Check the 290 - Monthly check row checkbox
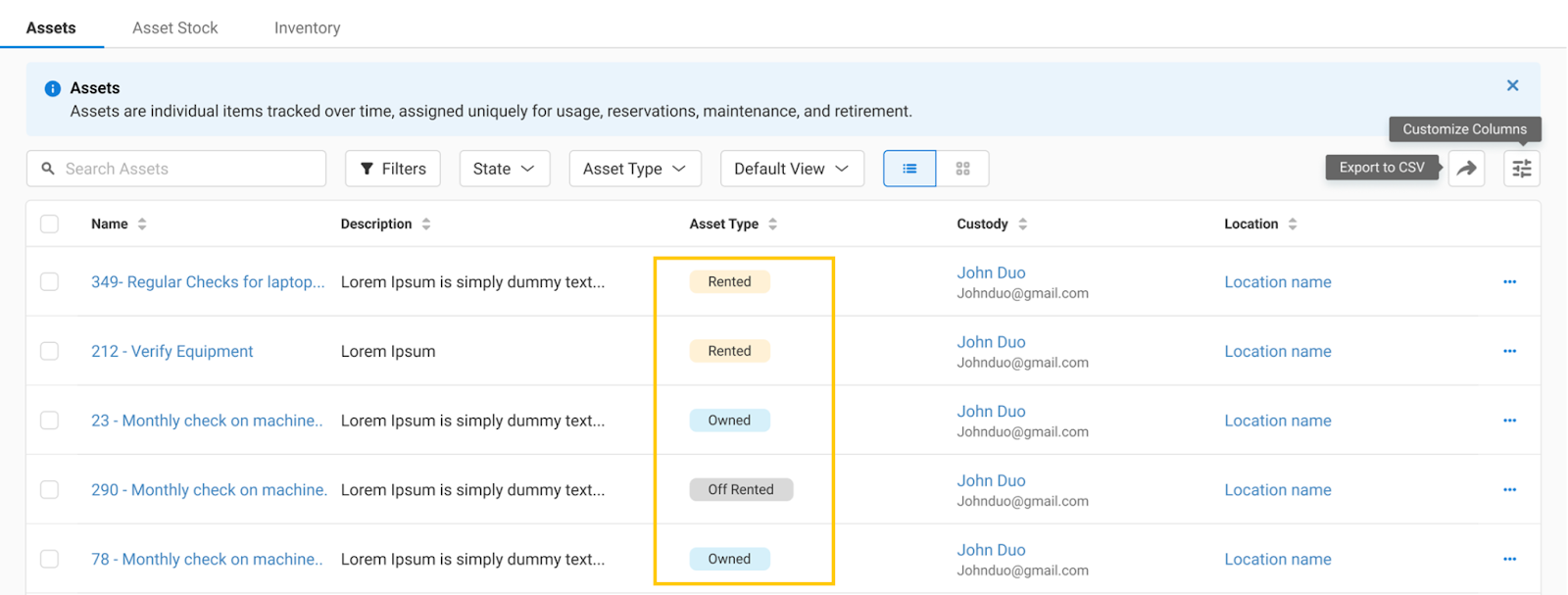Viewport: 1568px width, 595px height. click(49, 489)
